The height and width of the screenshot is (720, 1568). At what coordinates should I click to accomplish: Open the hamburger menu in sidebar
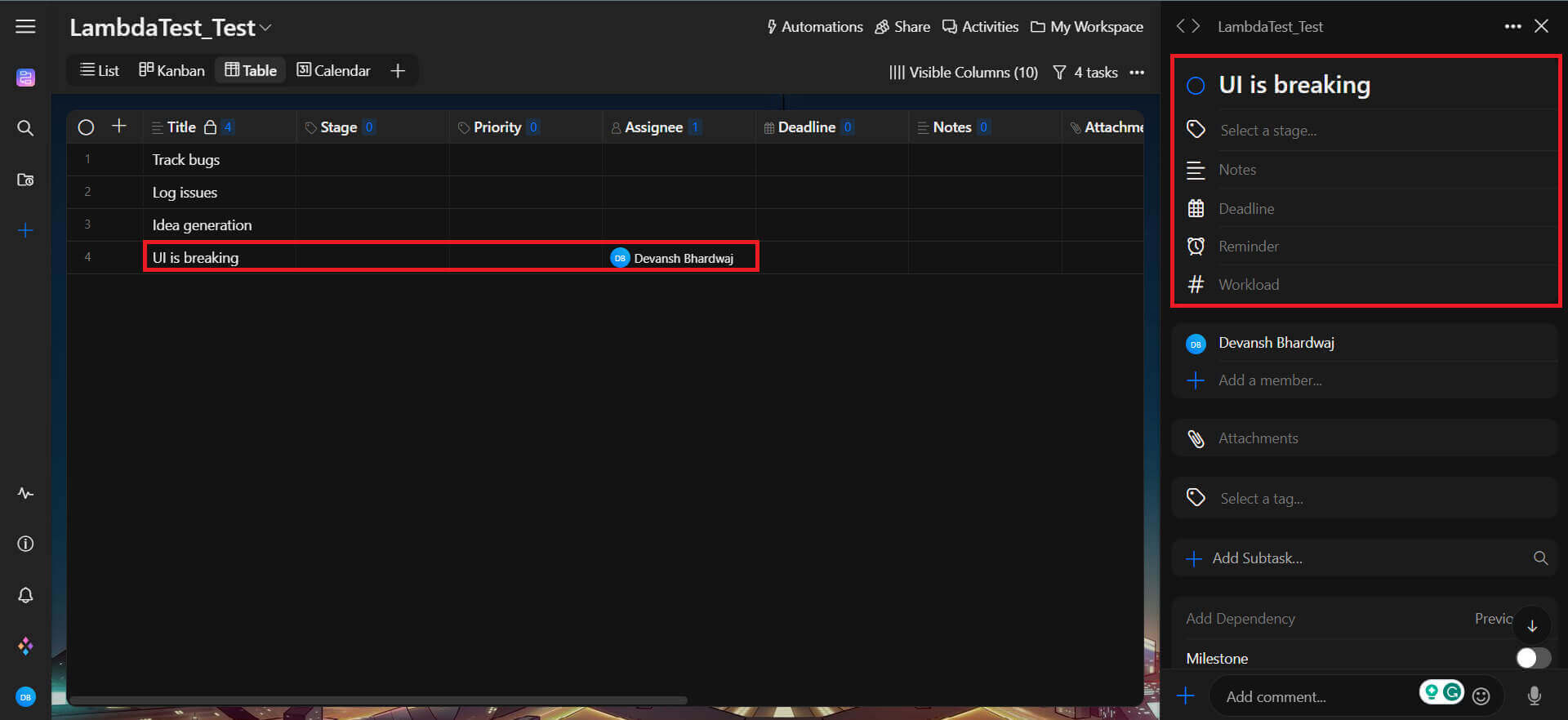click(25, 27)
